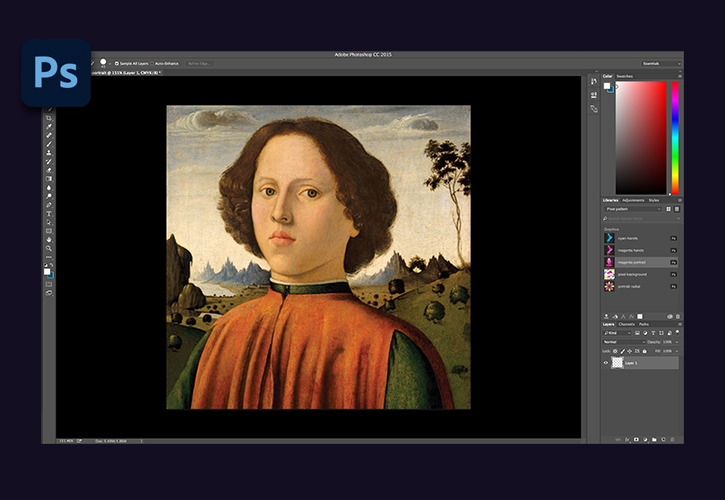Select the Hand tool
The image size is (725, 500).
pos(49,240)
